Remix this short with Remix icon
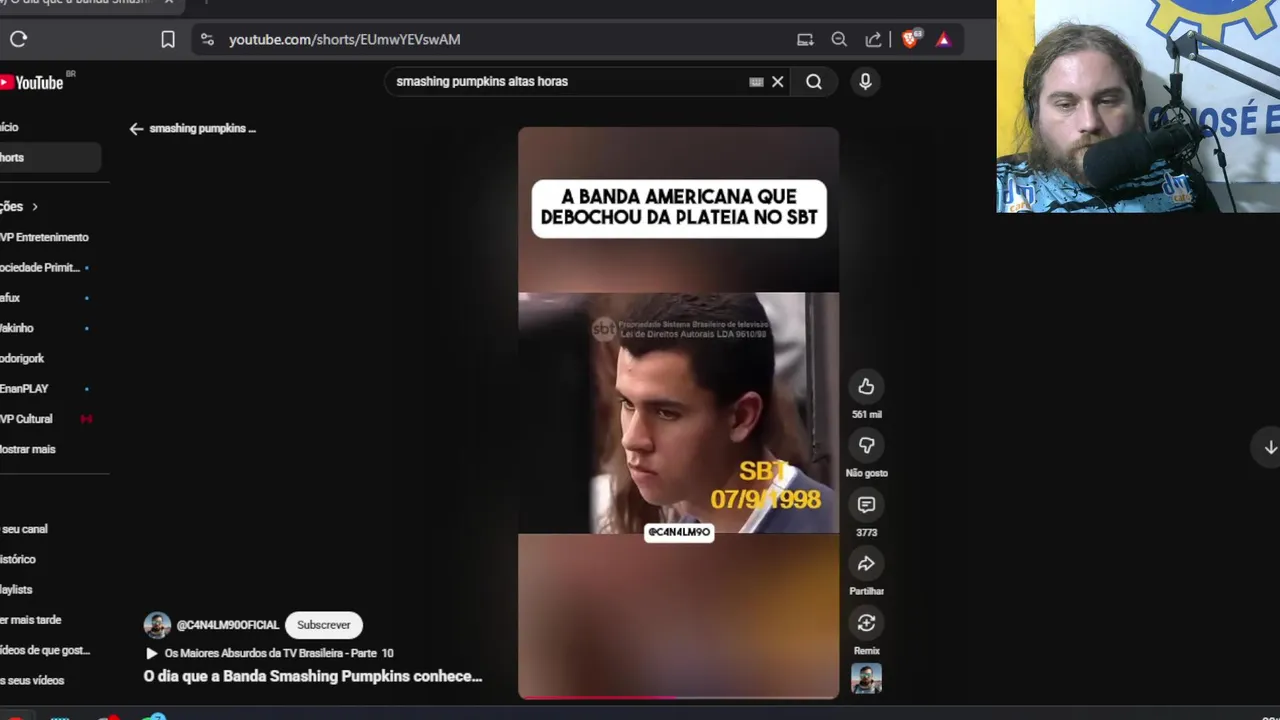This screenshot has width=1280, height=720. point(866,623)
